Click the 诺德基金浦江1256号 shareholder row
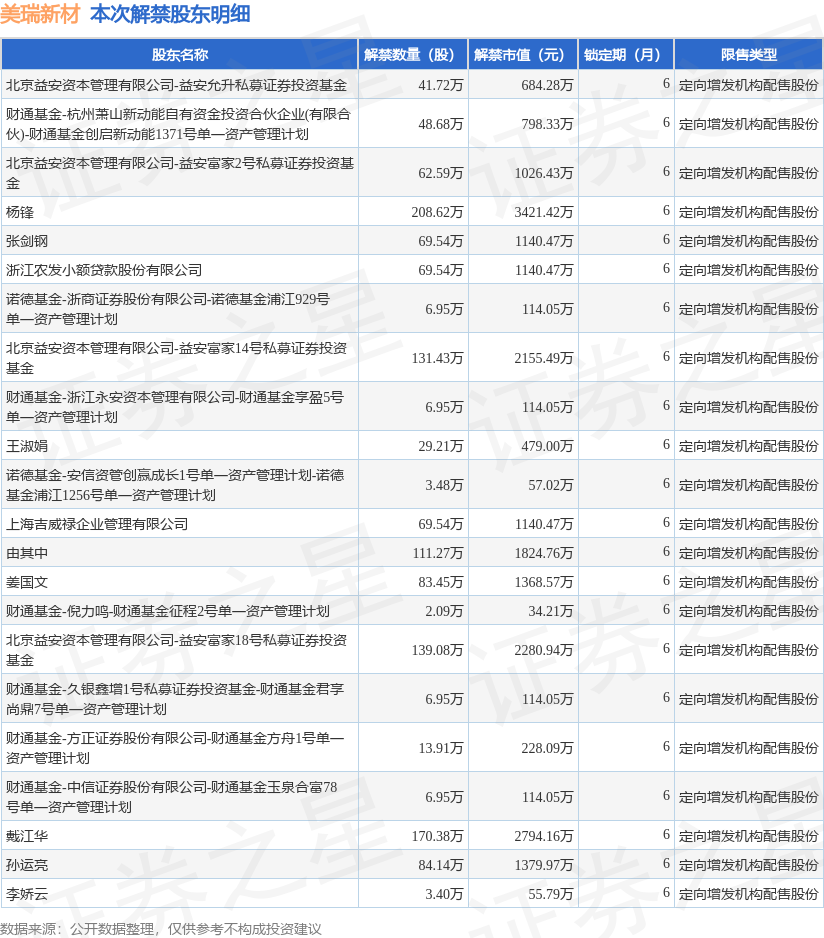 [412, 485]
